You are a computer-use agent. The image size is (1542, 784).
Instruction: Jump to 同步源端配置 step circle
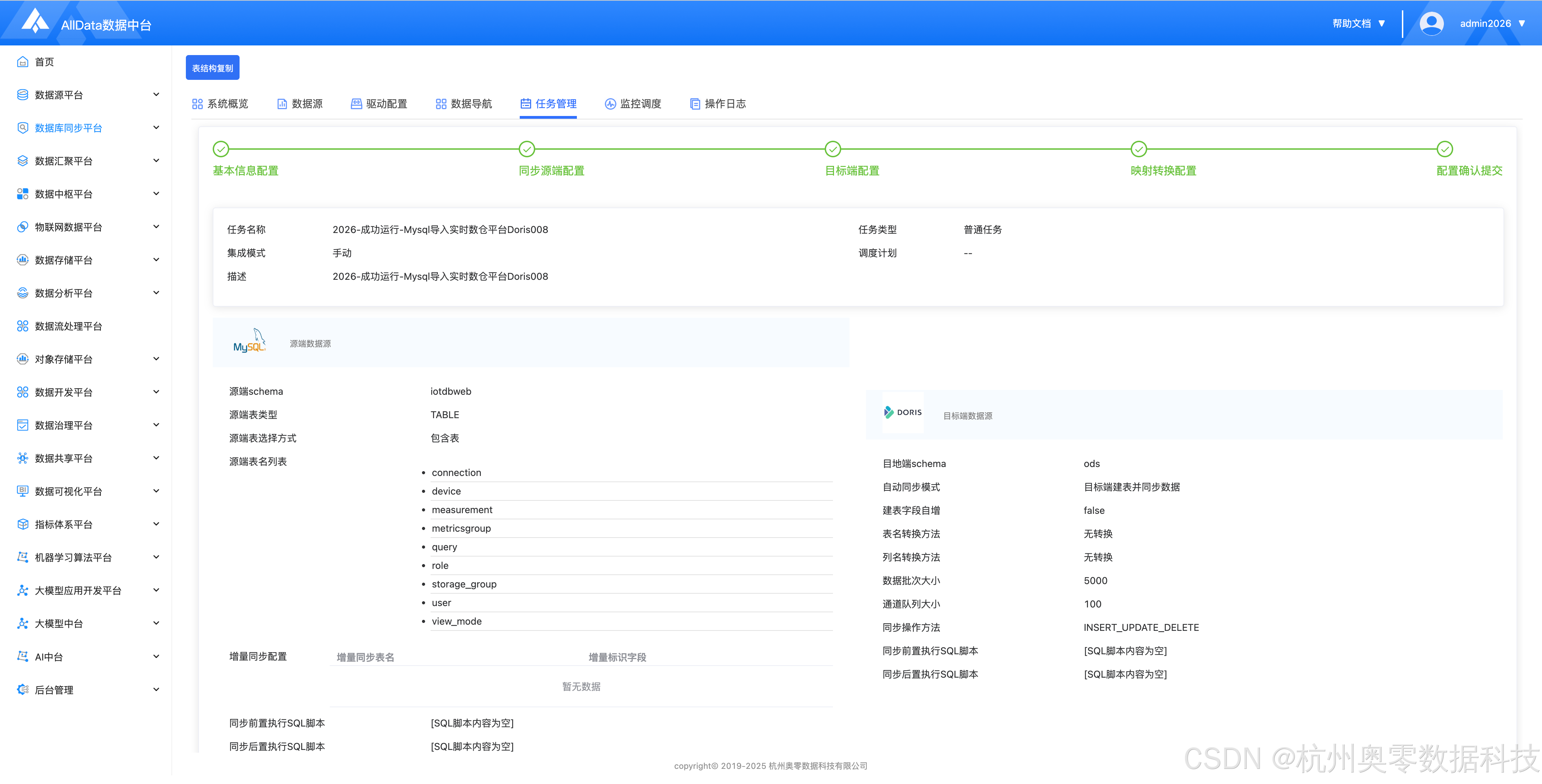527,148
